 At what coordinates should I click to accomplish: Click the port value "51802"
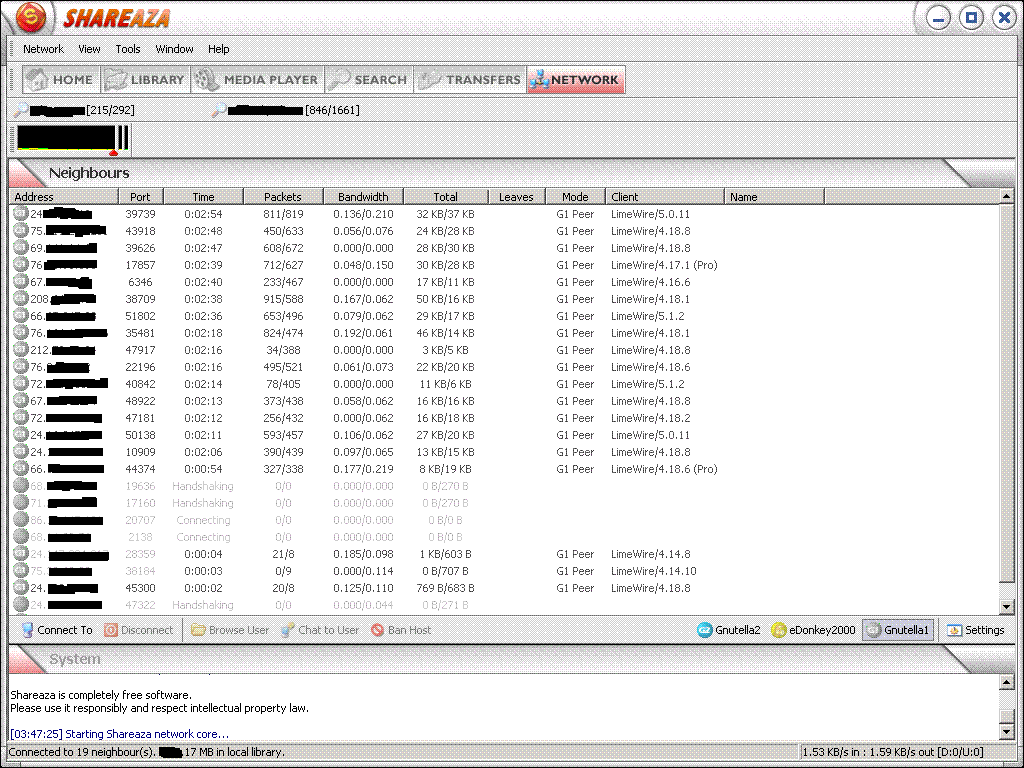140,316
